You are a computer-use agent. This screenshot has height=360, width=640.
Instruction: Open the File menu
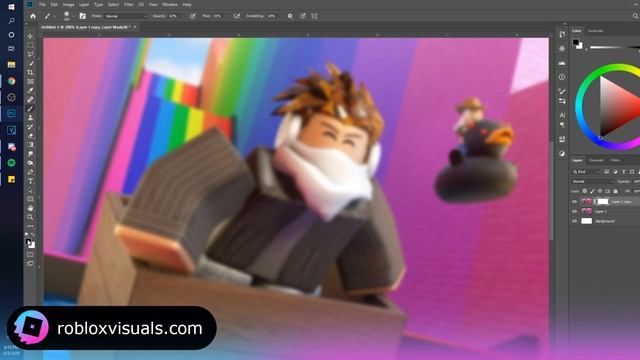[42, 4]
